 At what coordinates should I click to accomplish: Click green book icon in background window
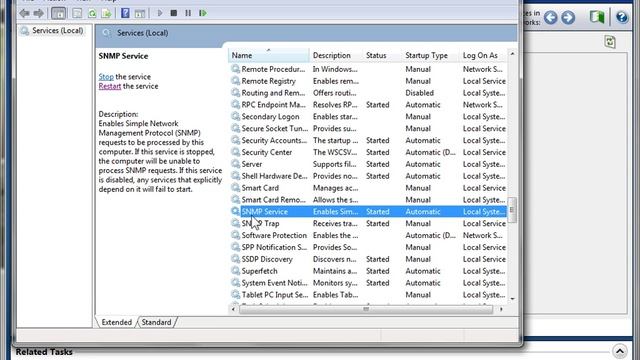pos(597,17)
